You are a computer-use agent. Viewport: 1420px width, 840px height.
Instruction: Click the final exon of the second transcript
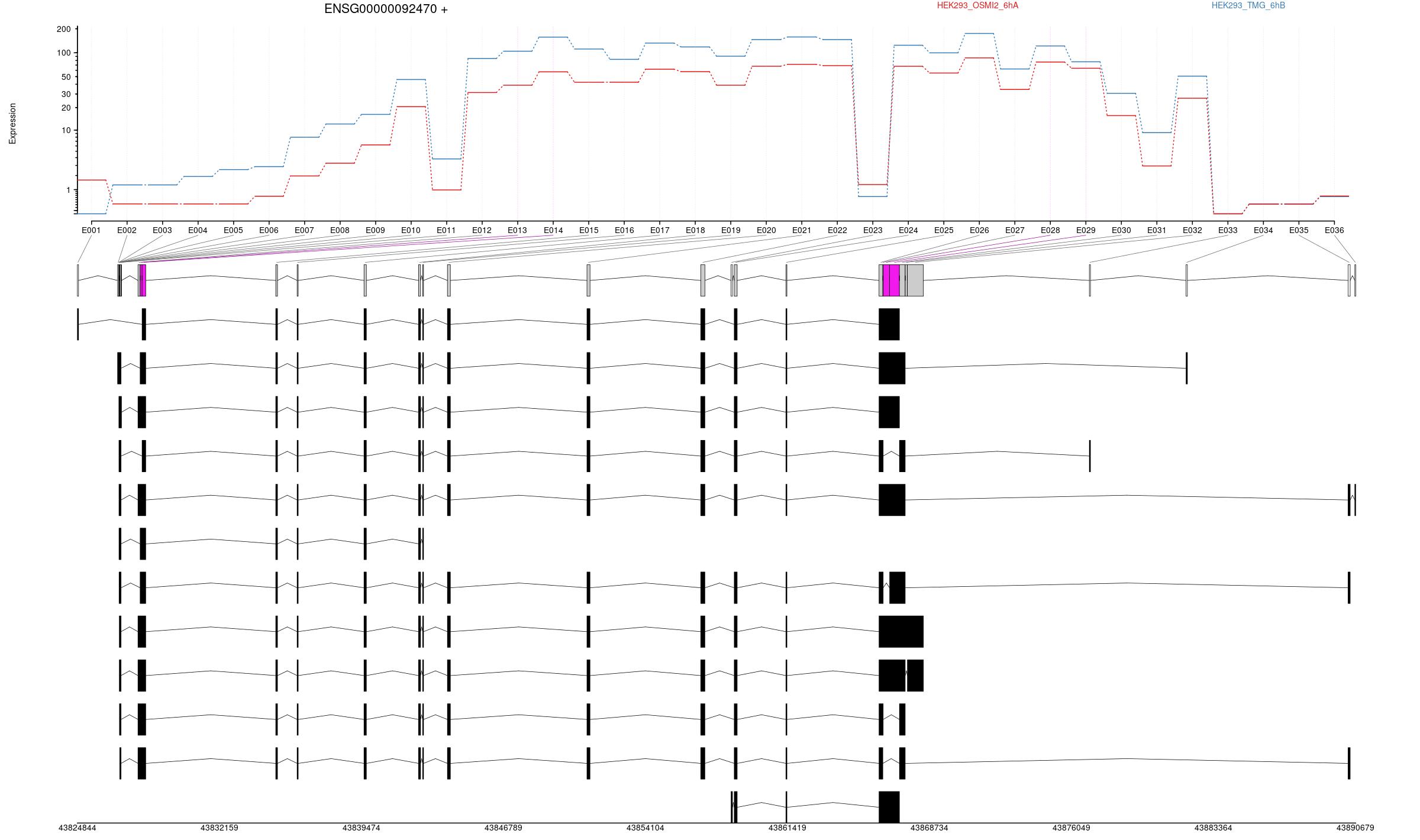tap(1186, 368)
